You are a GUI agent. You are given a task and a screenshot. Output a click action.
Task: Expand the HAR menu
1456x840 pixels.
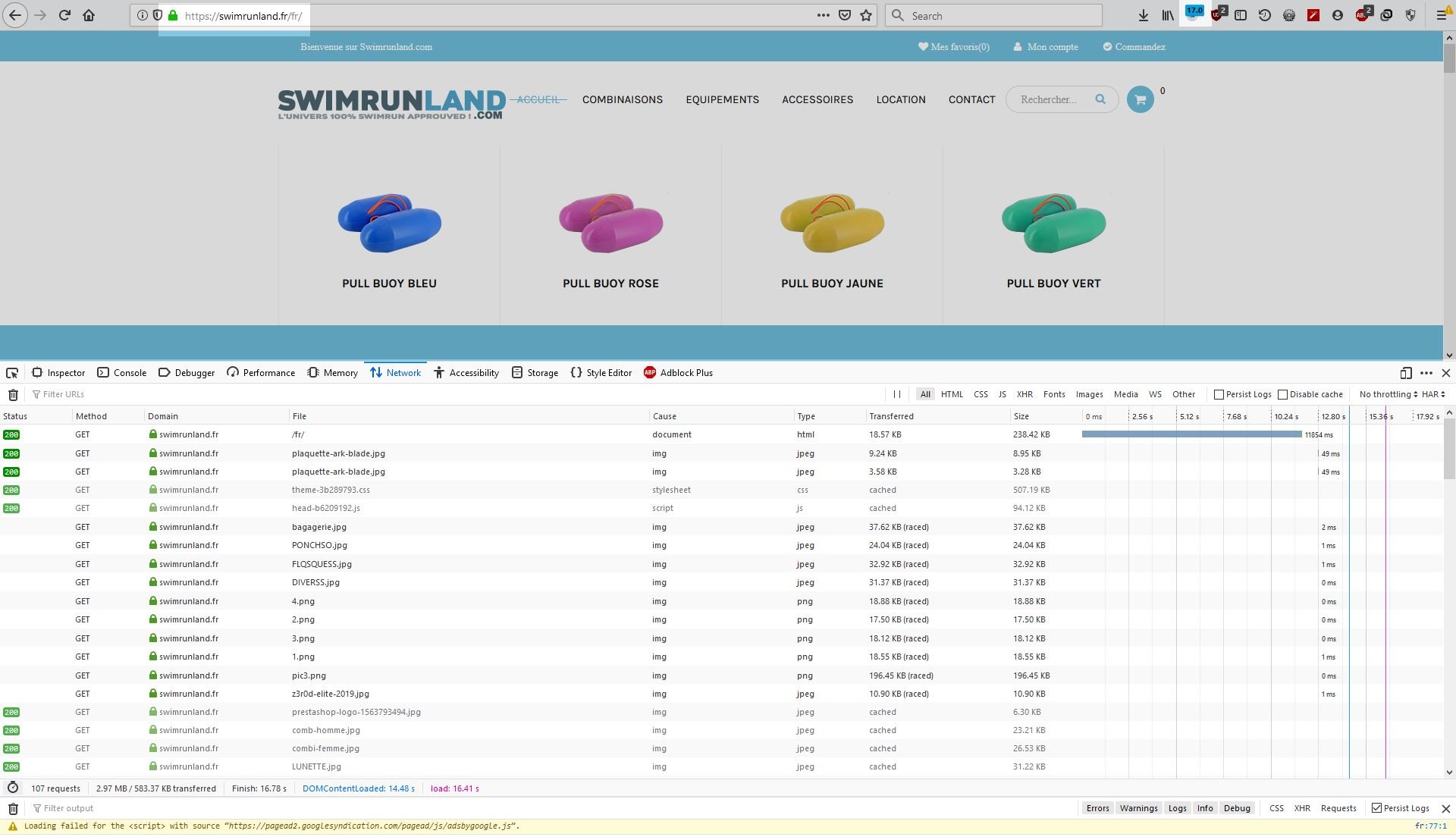tap(1433, 394)
